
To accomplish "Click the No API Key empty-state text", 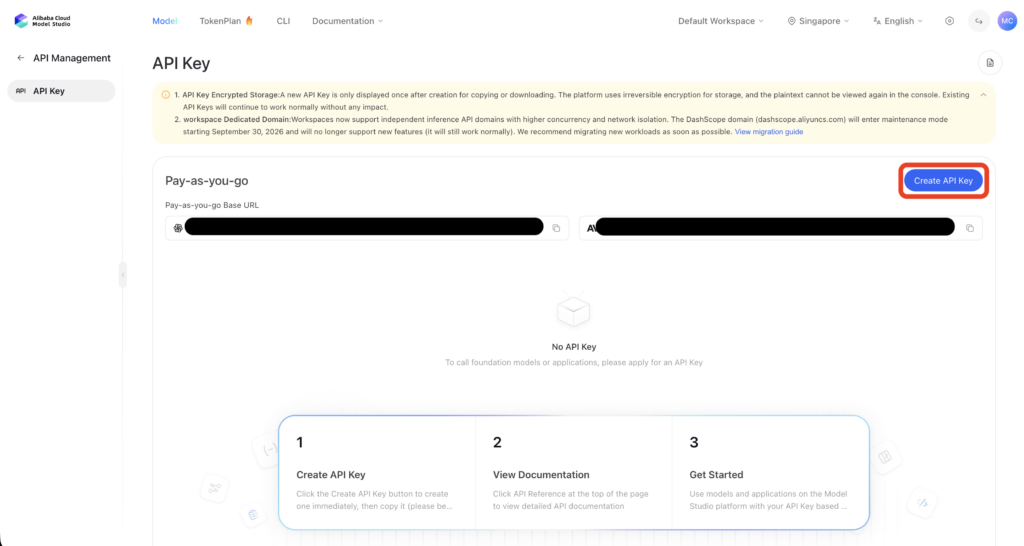I will click(x=573, y=347).
